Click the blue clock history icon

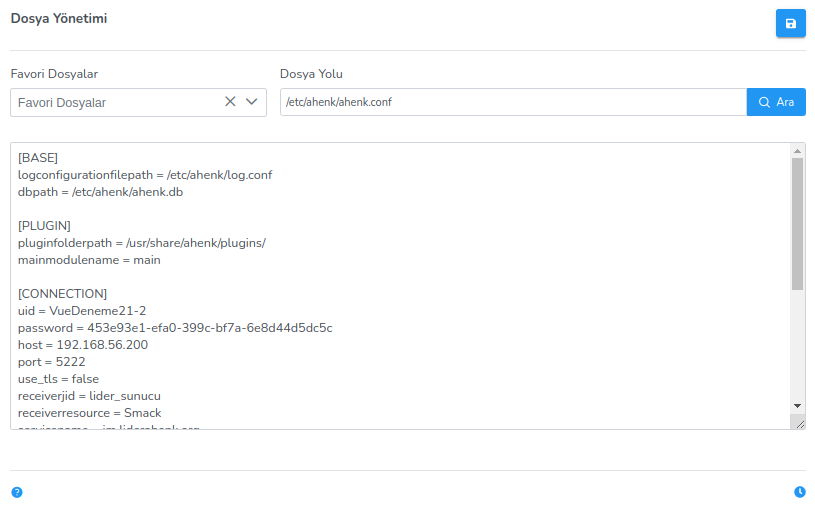(x=799, y=492)
